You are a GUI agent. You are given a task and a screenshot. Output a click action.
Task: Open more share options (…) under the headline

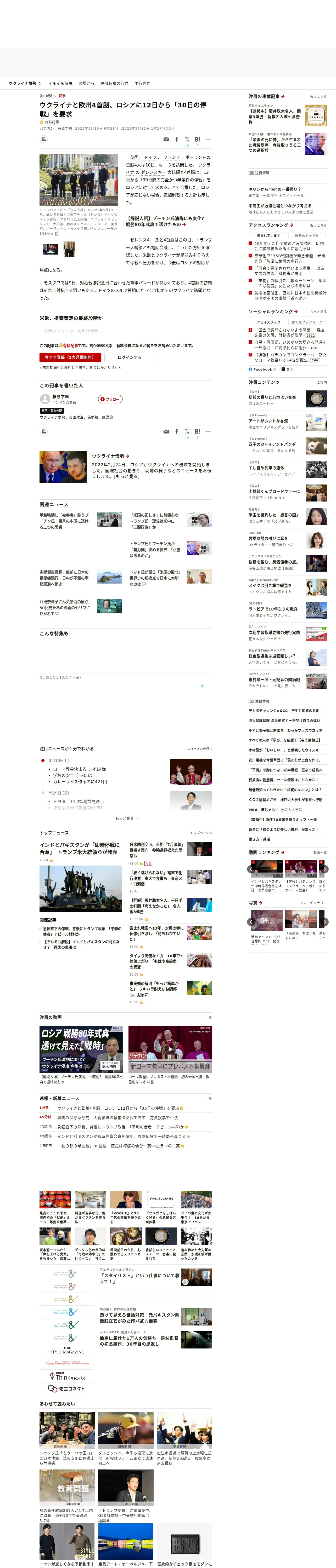tap(208, 139)
